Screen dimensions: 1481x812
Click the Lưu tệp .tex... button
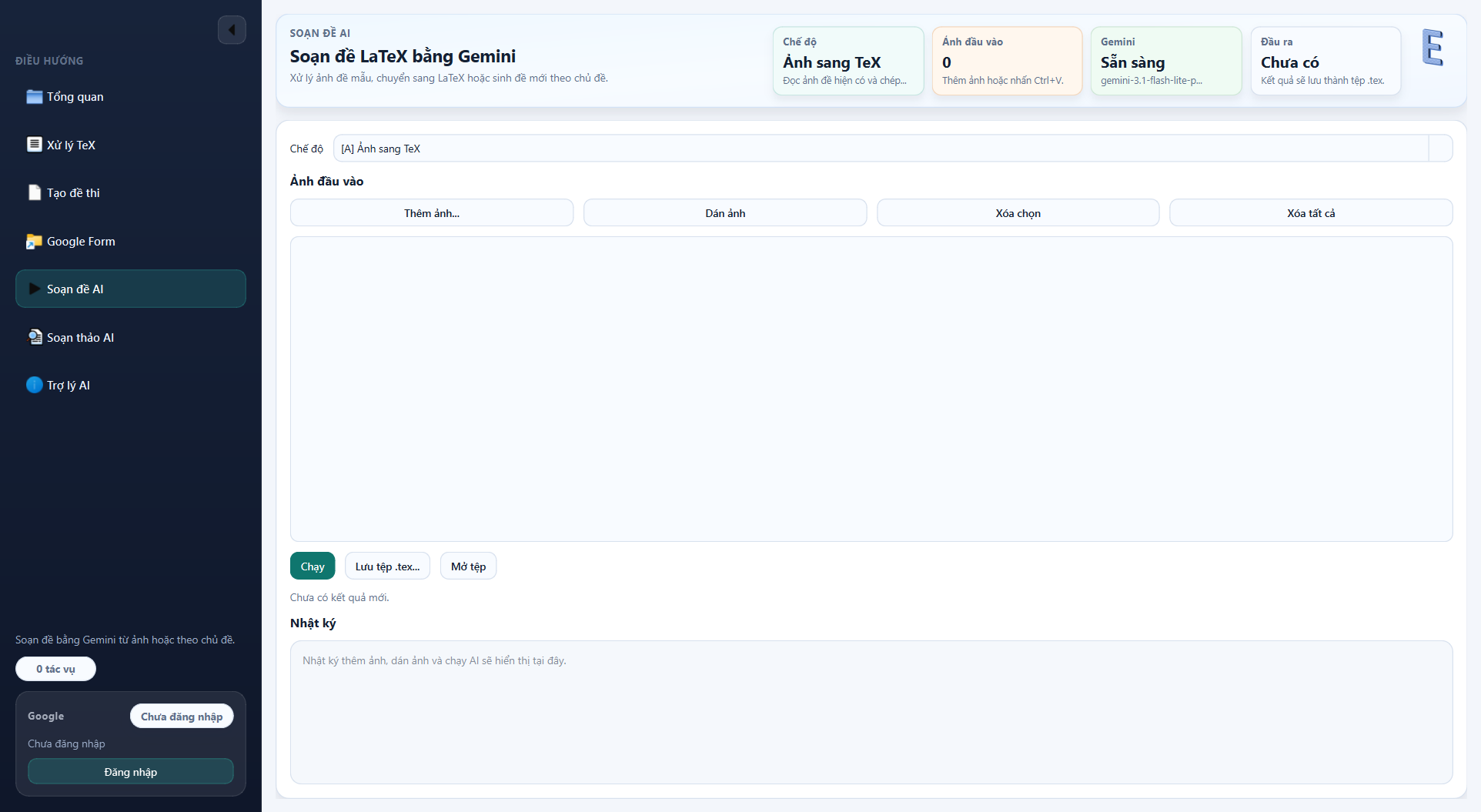(387, 566)
